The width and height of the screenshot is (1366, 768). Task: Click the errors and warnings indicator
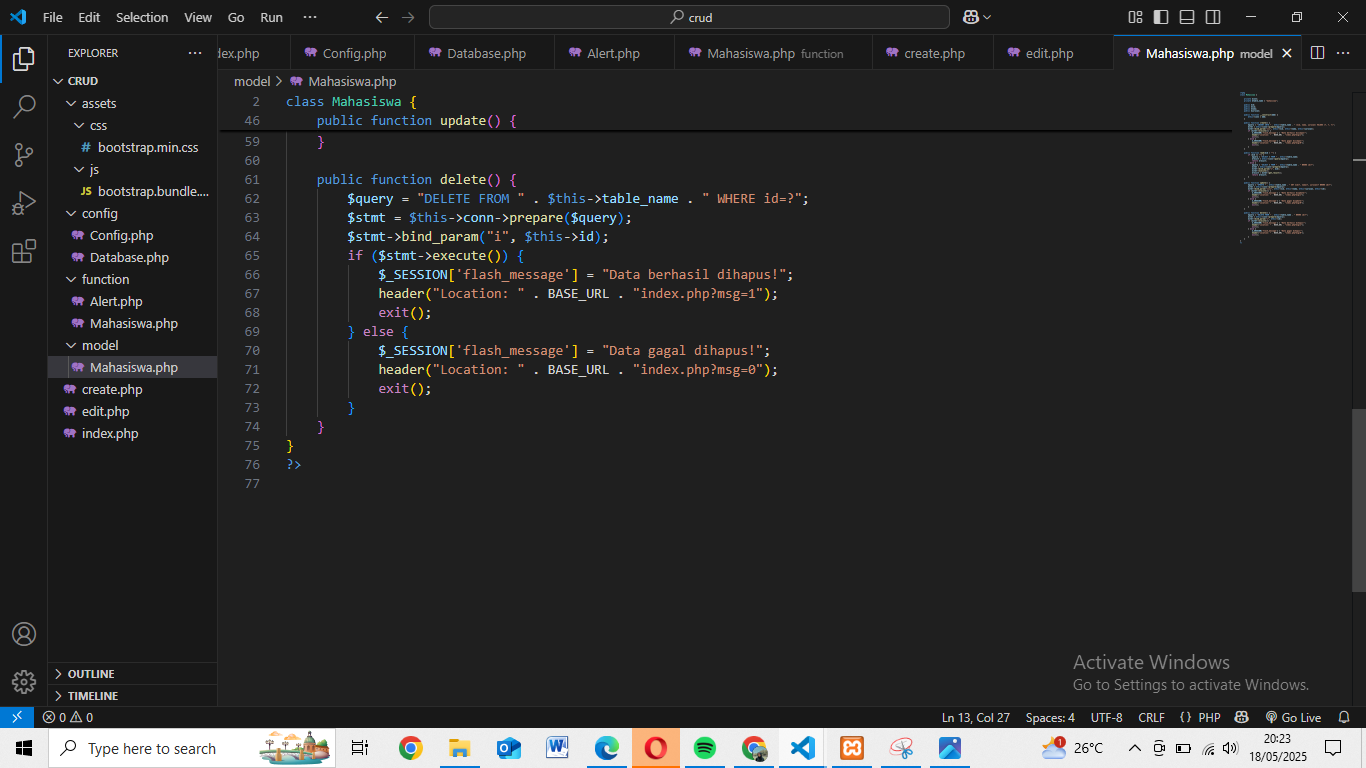(66, 717)
